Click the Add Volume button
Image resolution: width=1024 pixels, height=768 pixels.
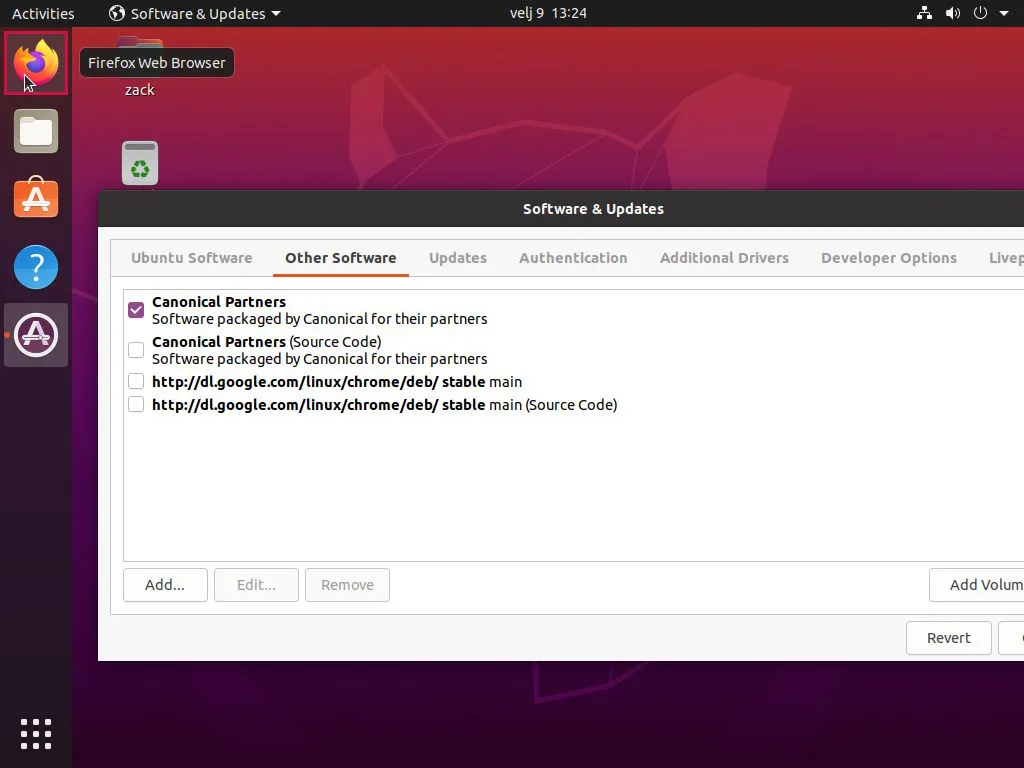(x=977, y=584)
